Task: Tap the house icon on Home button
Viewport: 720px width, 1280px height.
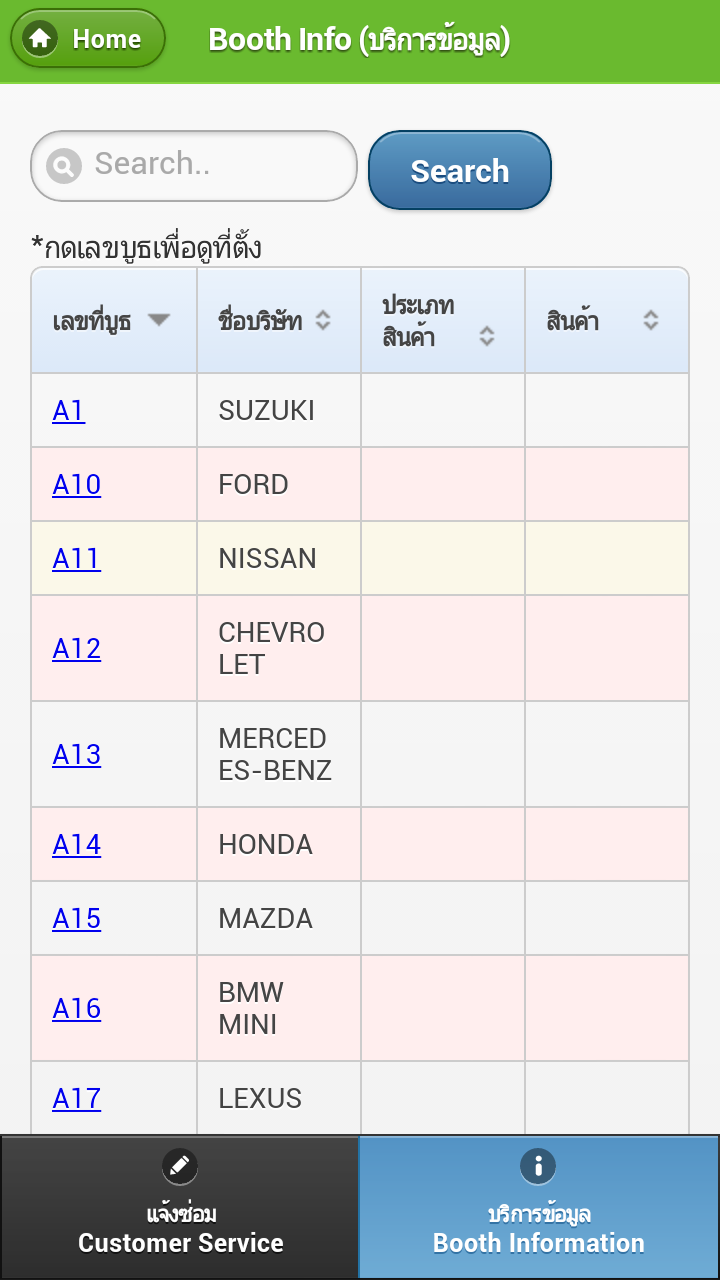Action: click(x=40, y=39)
